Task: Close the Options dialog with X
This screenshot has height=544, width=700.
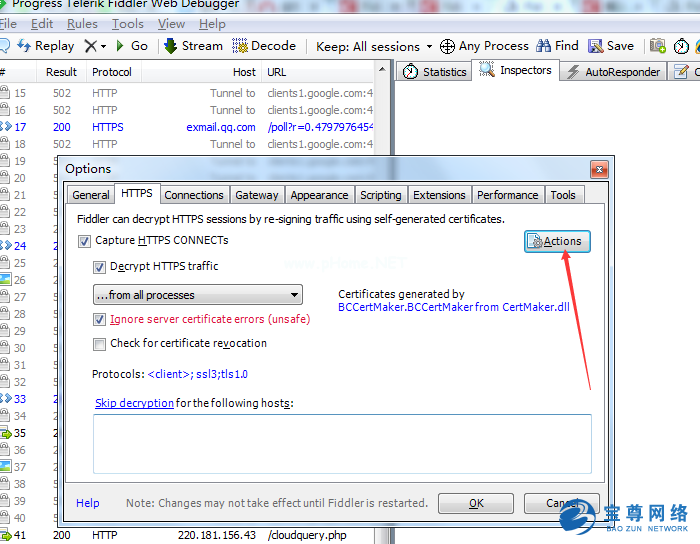Action: tap(599, 170)
